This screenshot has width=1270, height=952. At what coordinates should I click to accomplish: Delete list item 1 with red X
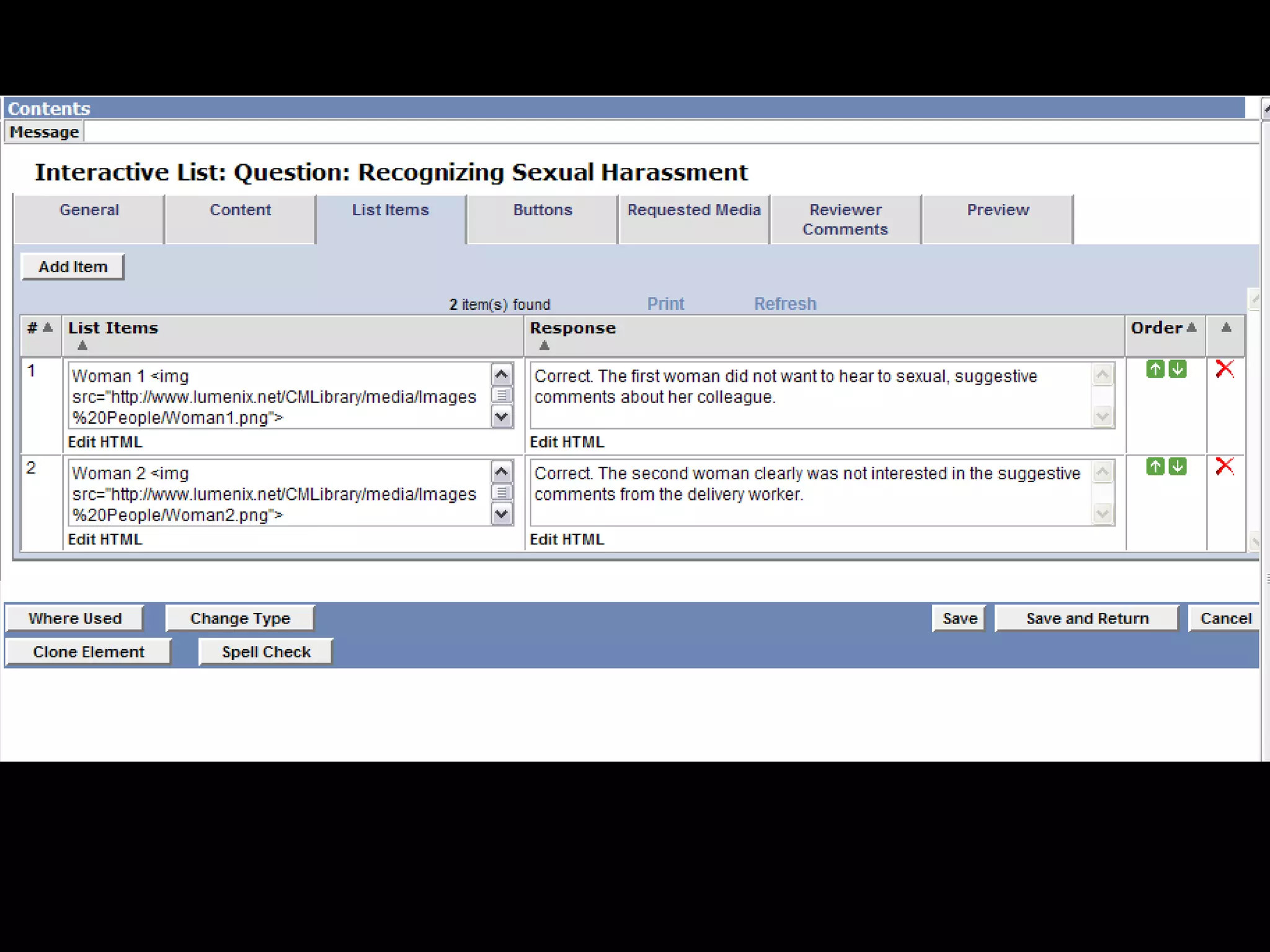1225,369
